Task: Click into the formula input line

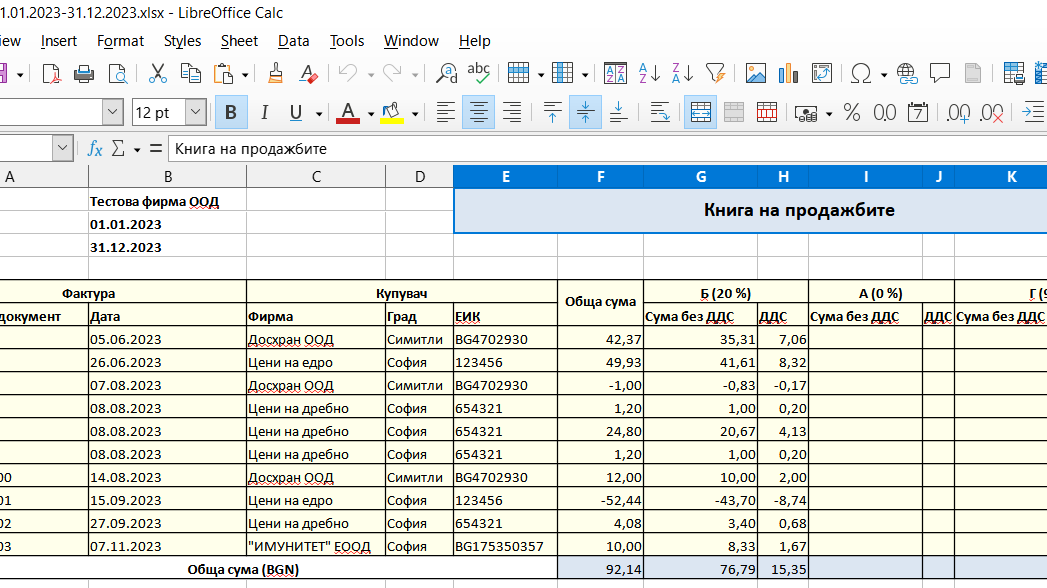Action: (607, 149)
